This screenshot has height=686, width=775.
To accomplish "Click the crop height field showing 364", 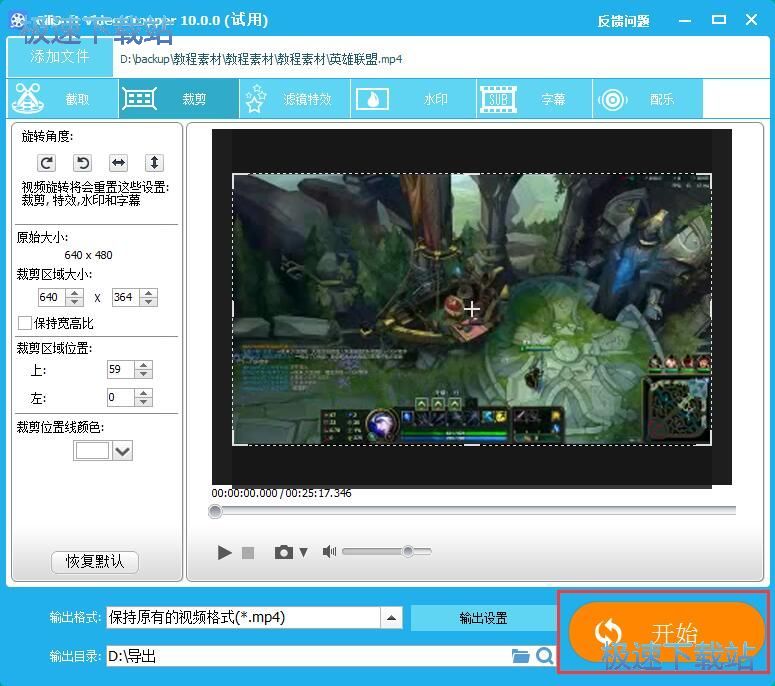I will pos(126,297).
